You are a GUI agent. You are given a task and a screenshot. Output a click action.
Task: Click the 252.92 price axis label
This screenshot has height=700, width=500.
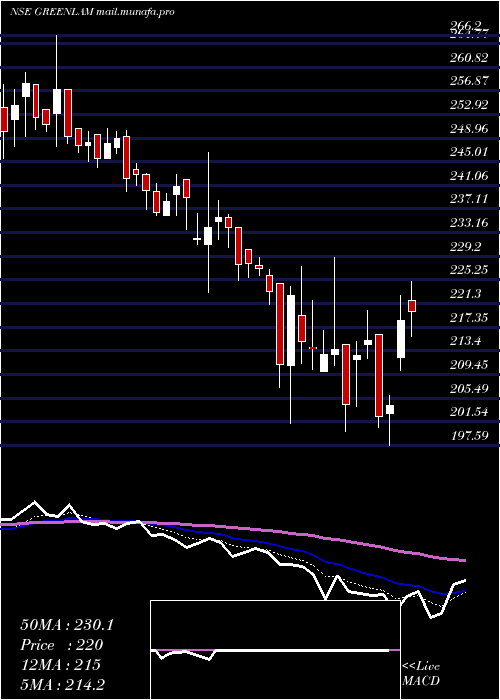[471, 104]
